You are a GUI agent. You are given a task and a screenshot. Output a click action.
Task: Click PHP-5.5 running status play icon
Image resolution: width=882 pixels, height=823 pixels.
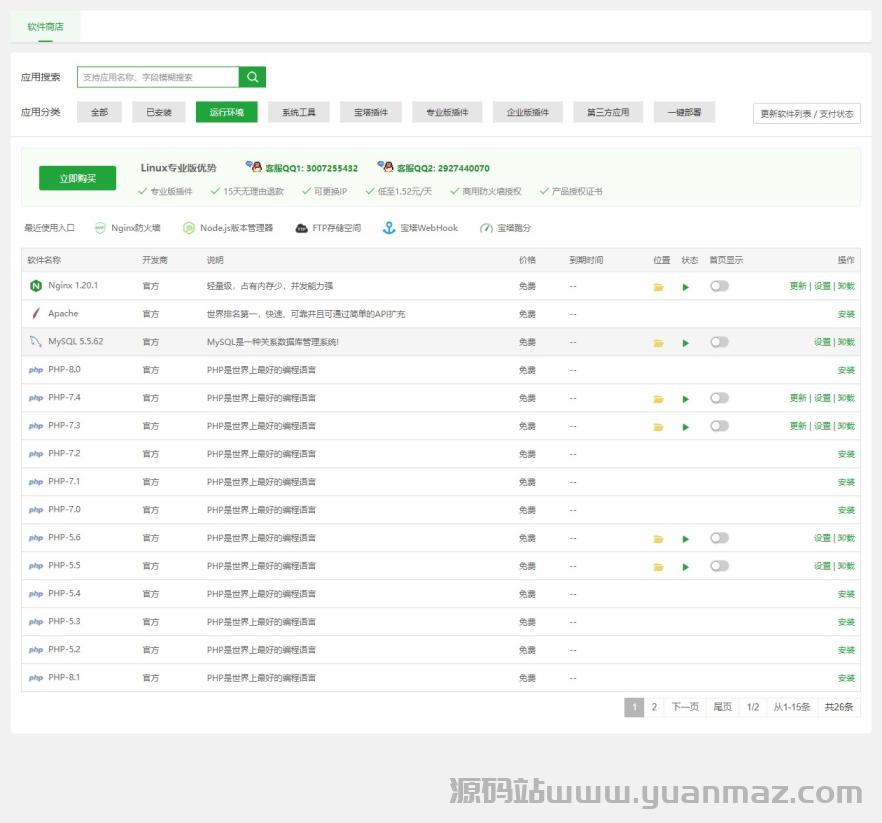pyautogui.click(x=685, y=567)
